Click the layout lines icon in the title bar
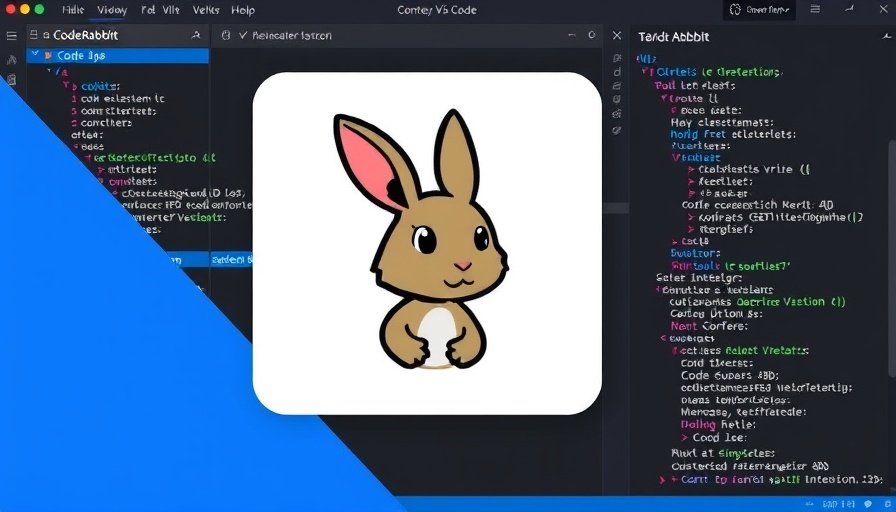The image size is (896, 512). (815, 9)
